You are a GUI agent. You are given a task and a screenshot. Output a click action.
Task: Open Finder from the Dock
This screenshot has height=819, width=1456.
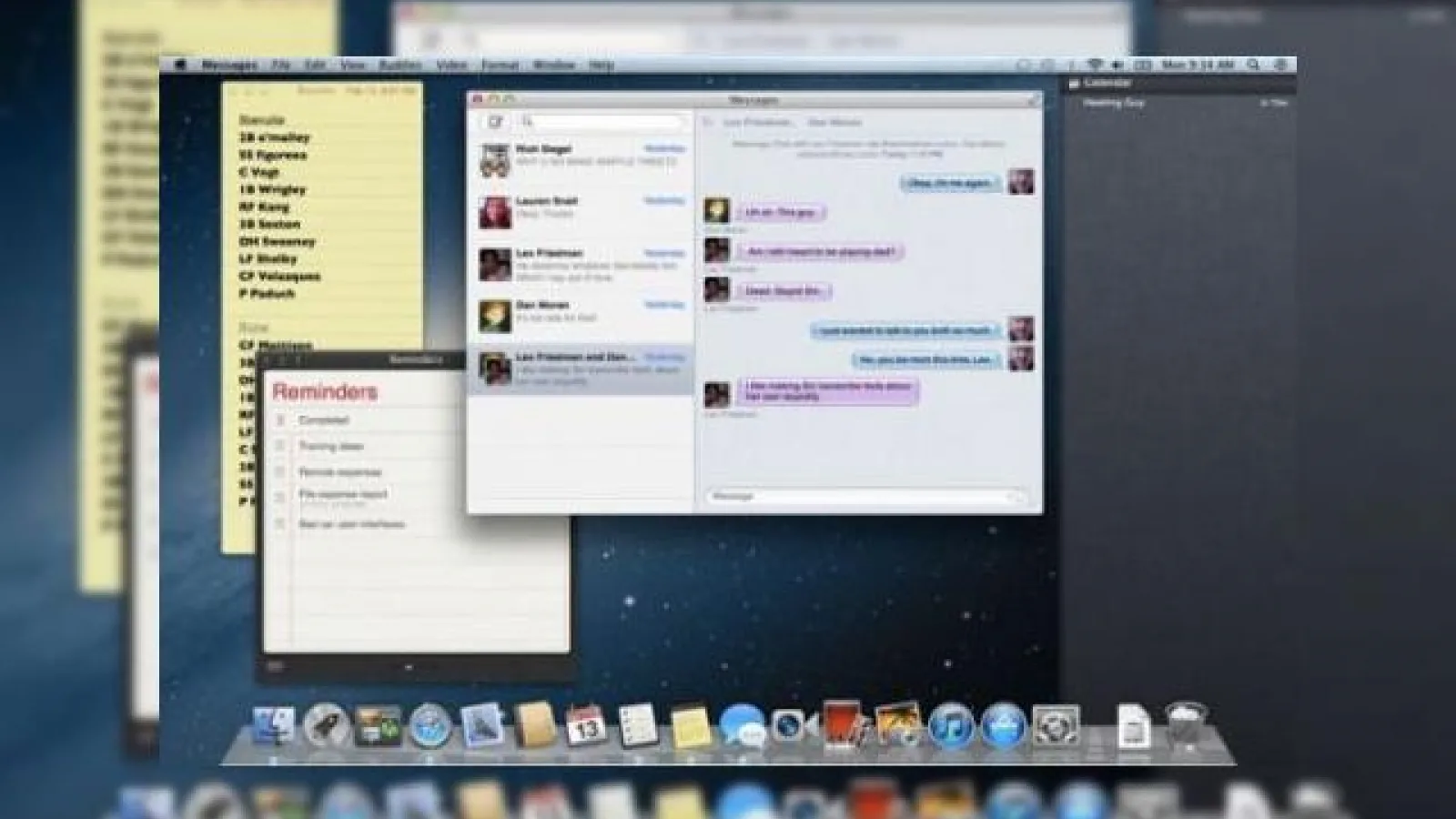(274, 726)
